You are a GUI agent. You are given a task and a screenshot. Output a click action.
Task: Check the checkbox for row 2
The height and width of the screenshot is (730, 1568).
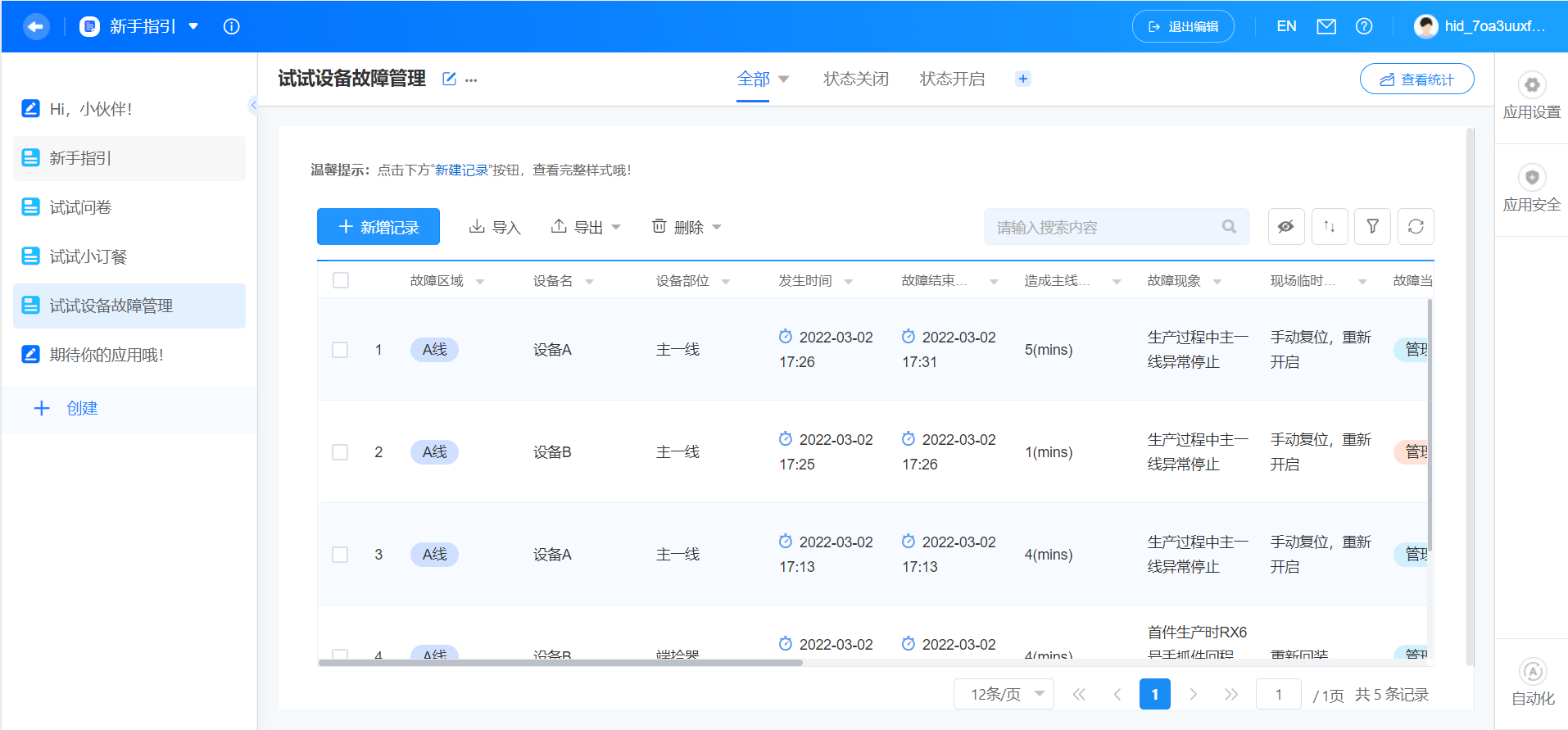point(340,452)
